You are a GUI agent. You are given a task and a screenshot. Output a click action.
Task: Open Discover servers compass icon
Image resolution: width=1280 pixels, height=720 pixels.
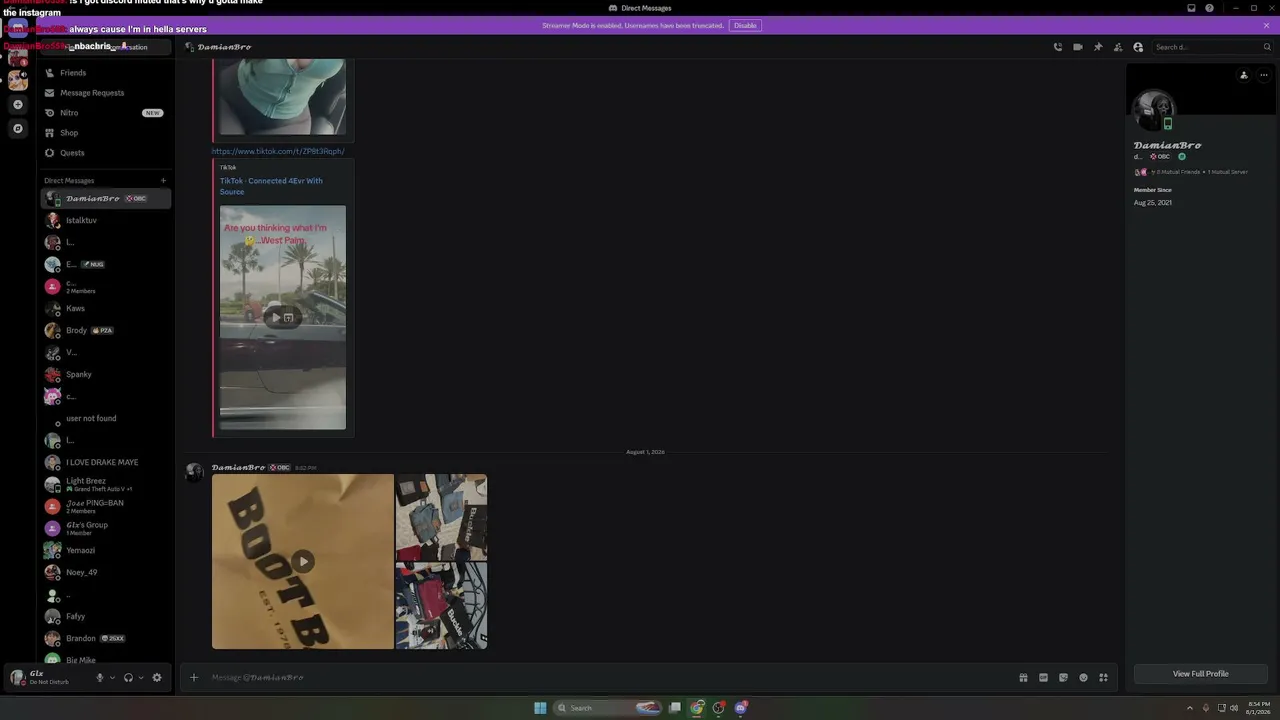18,129
